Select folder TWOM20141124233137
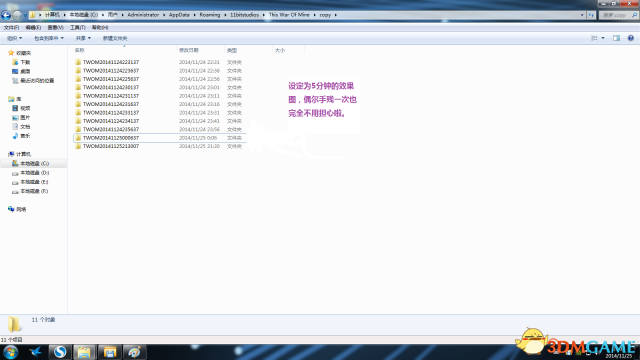Viewport: 640px width, 360px height. coord(111,112)
